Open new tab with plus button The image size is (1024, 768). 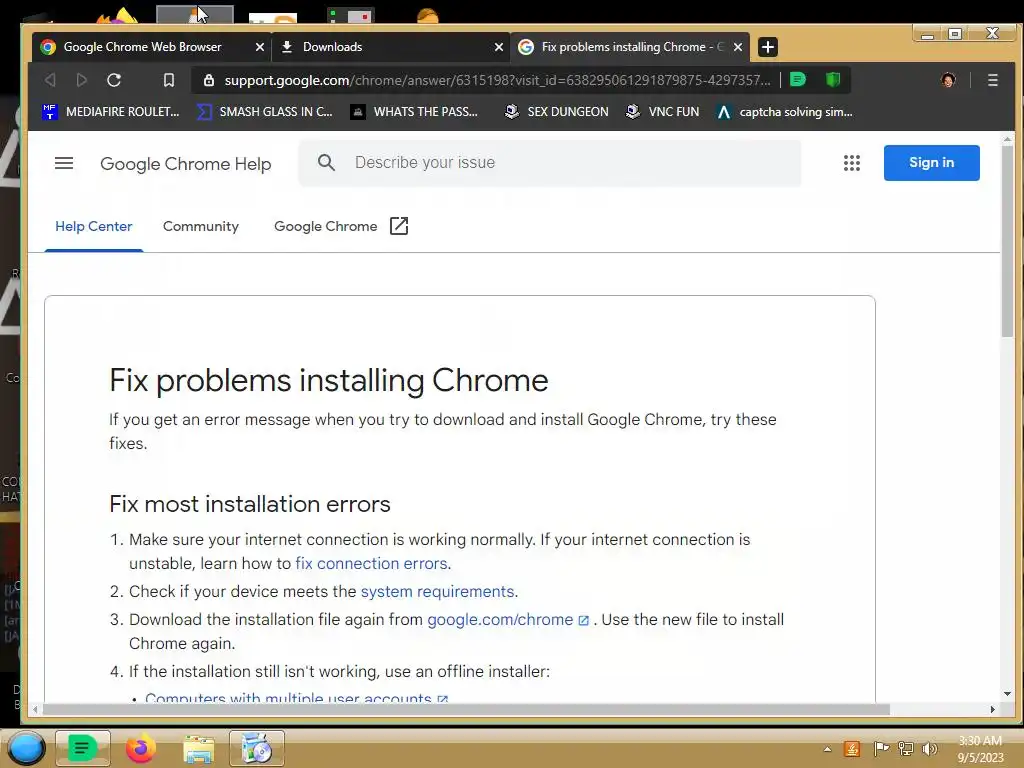[768, 47]
